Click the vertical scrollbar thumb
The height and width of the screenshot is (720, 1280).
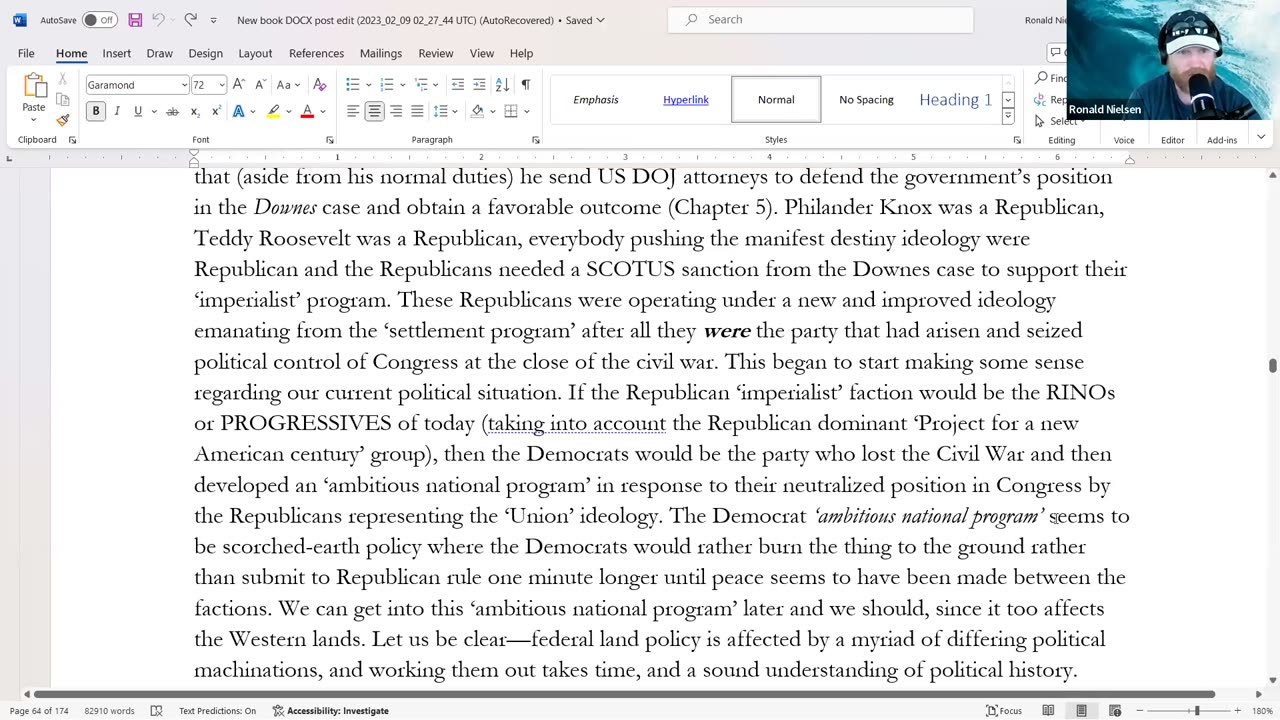1272,365
